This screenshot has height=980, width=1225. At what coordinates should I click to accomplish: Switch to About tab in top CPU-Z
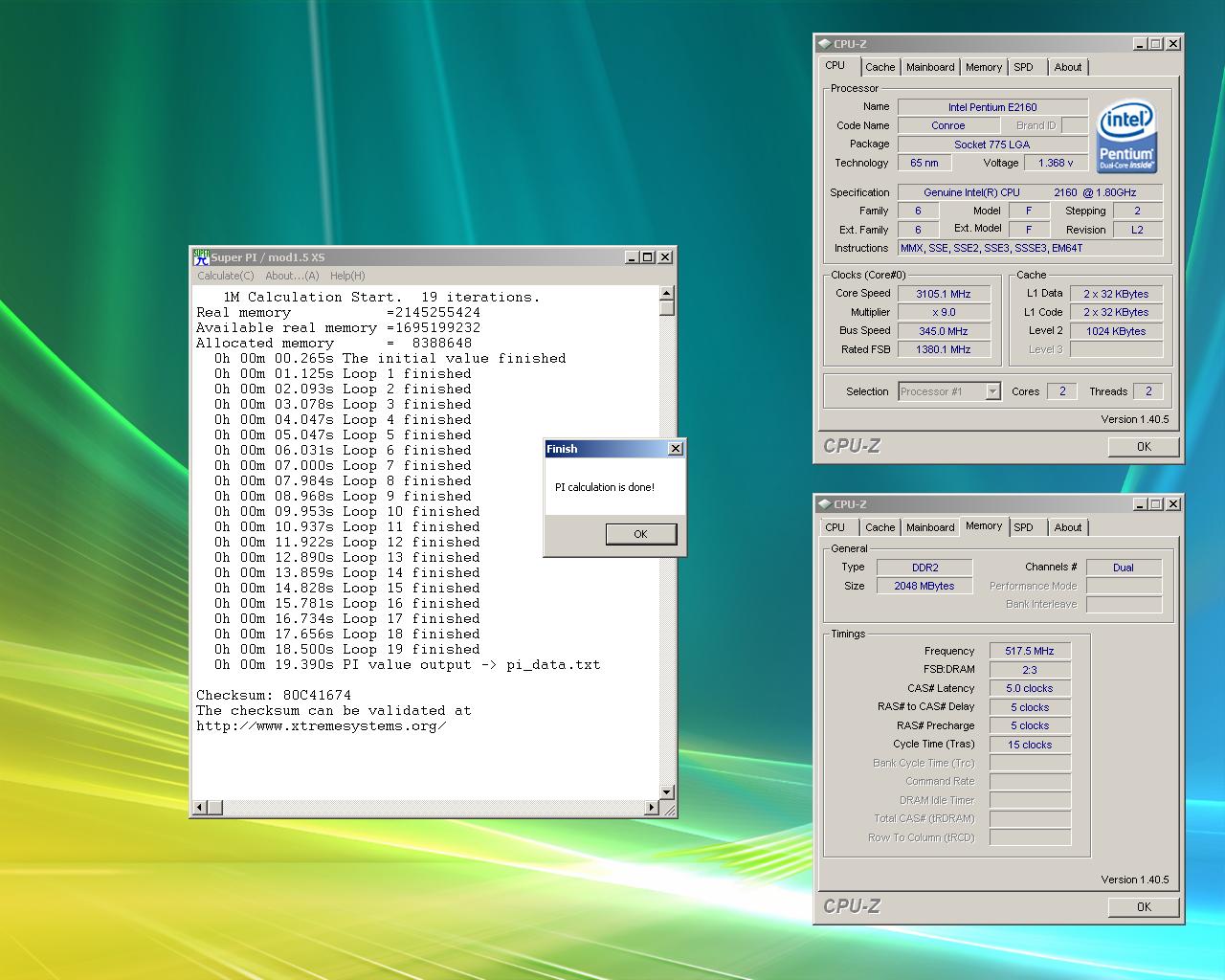click(1068, 67)
